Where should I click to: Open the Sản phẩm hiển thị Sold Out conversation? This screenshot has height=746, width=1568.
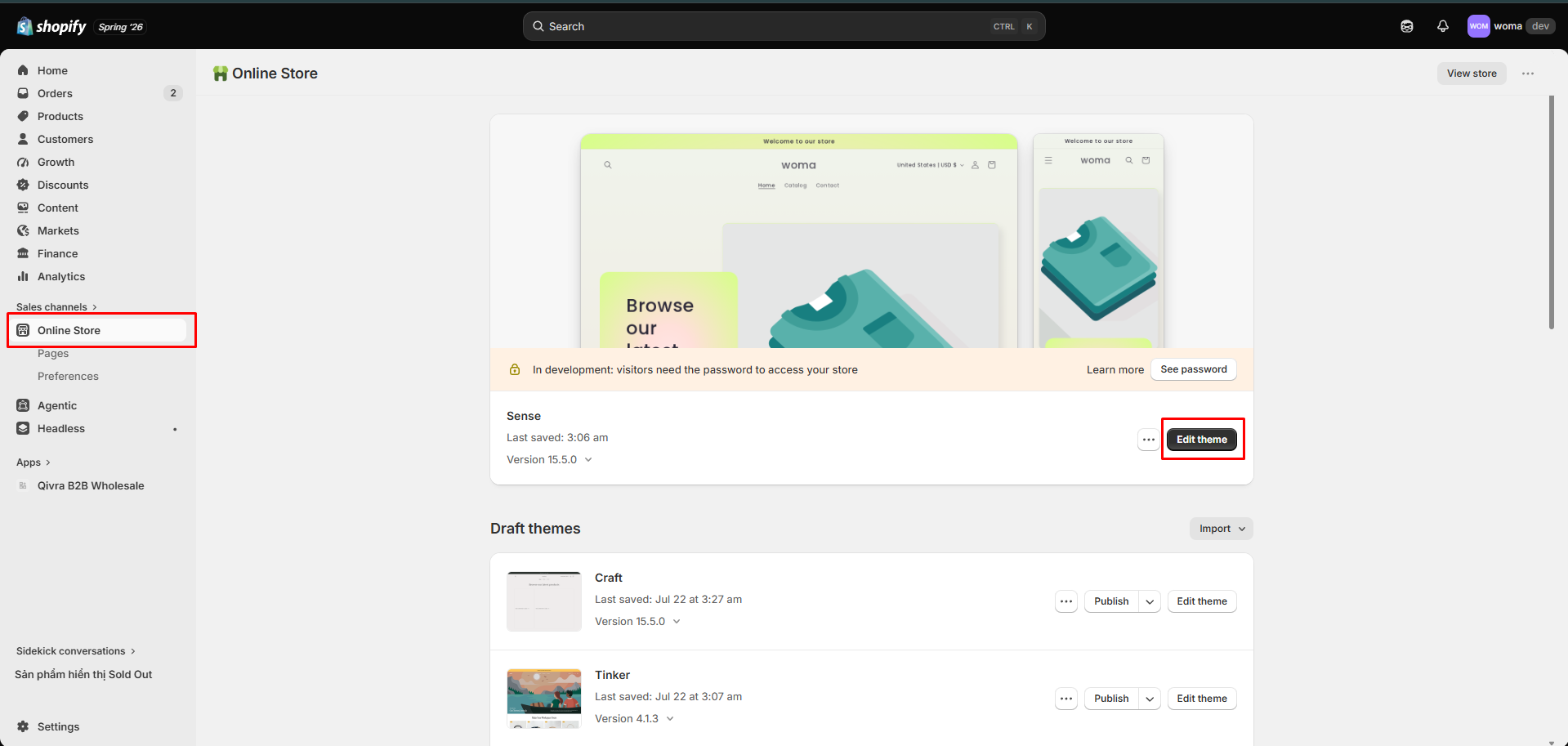(x=83, y=675)
